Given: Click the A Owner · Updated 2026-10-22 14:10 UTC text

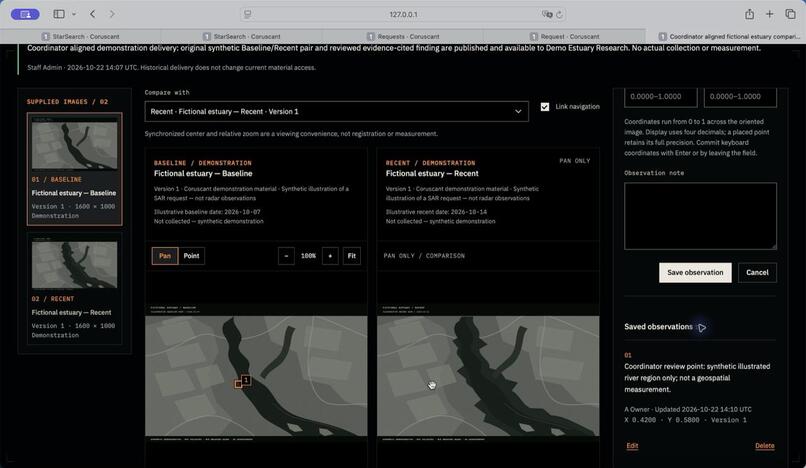Looking at the screenshot, I should click(688, 409).
